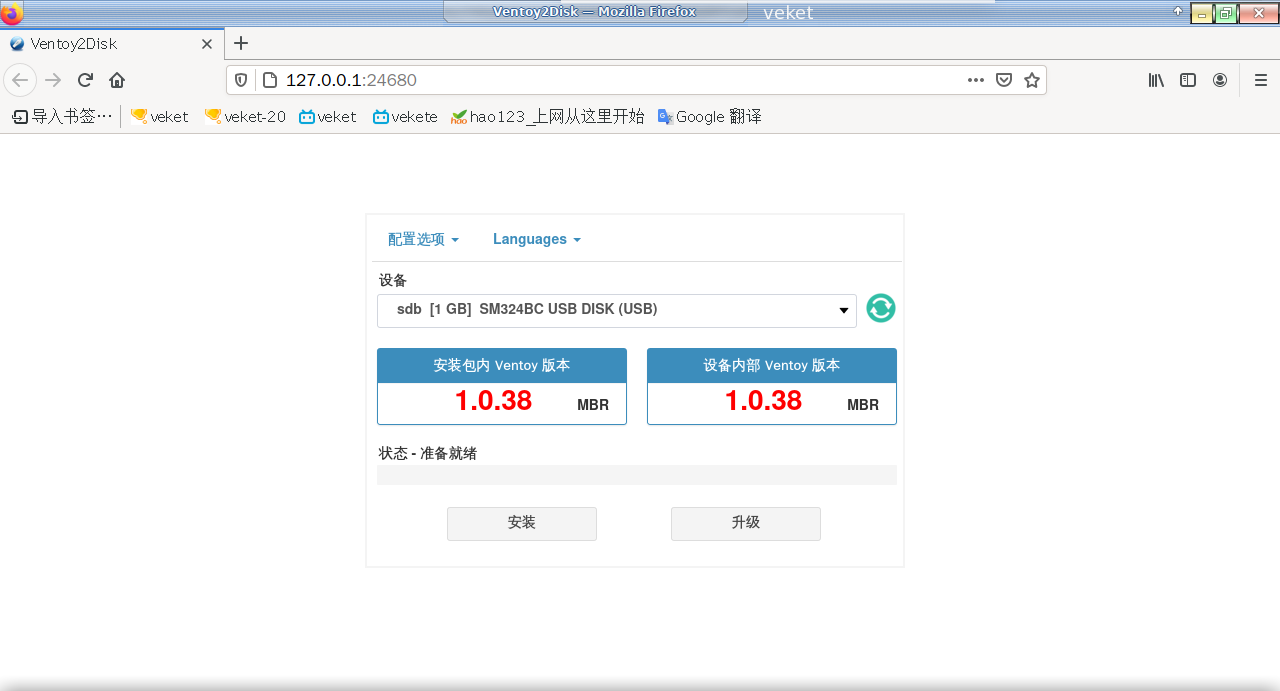
Task: Click the 升级 upgrade button
Action: (746, 523)
